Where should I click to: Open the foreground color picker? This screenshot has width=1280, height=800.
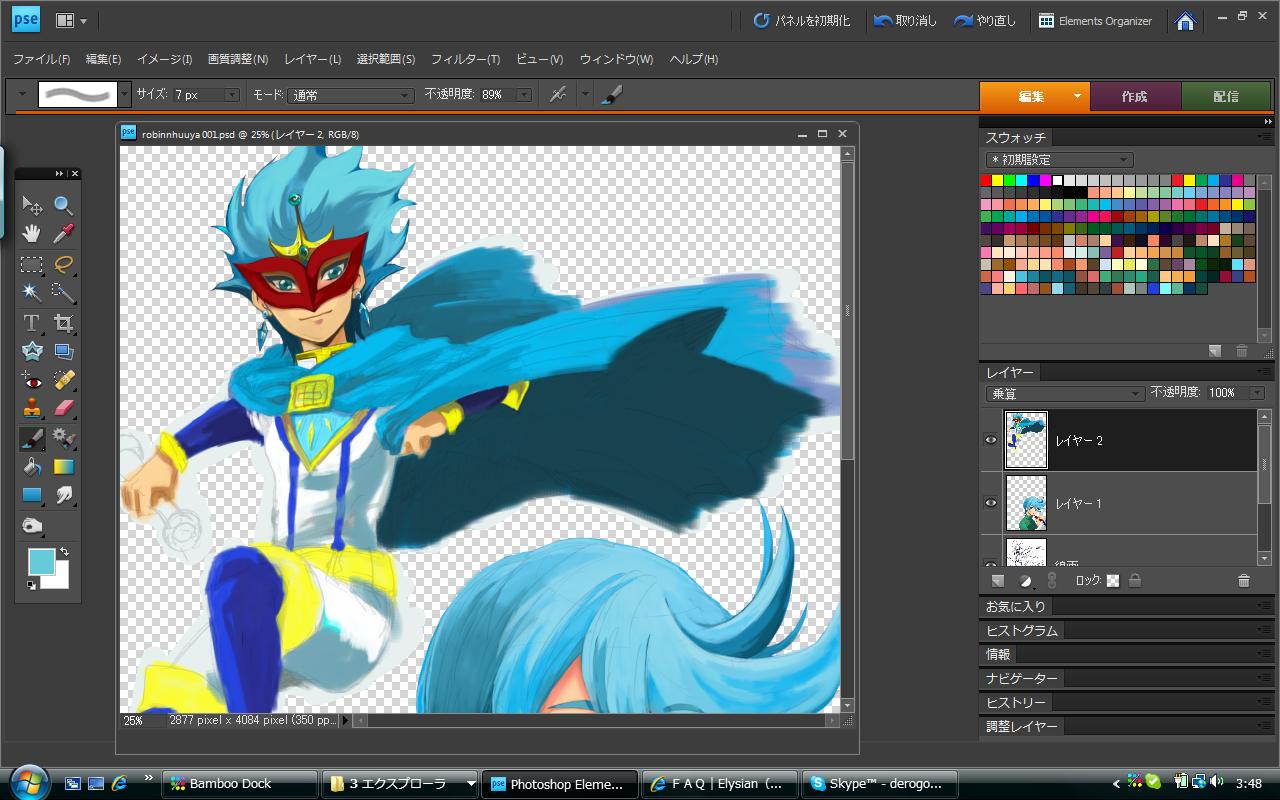[41, 562]
